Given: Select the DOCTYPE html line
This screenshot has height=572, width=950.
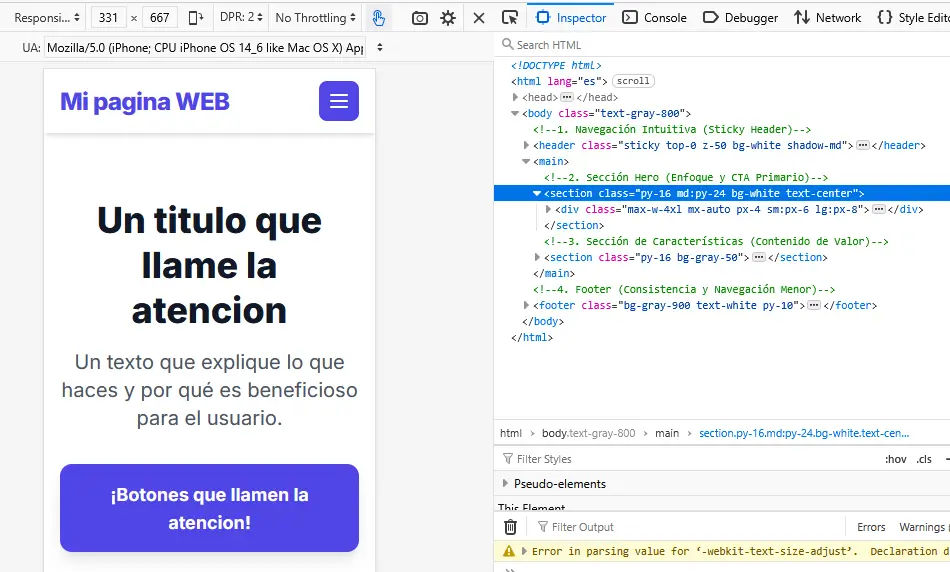Looking at the screenshot, I should [x=556, y=65].
